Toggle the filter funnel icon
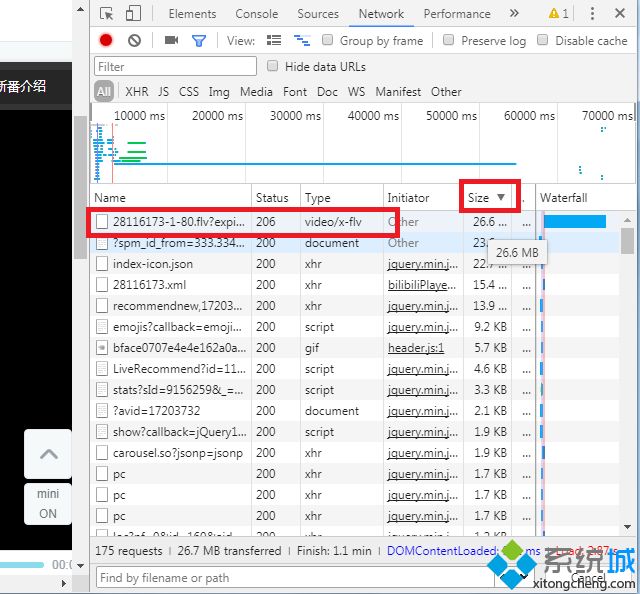Image resolution: width=640 pixels, height=594 pixels. tap(199, 40)
